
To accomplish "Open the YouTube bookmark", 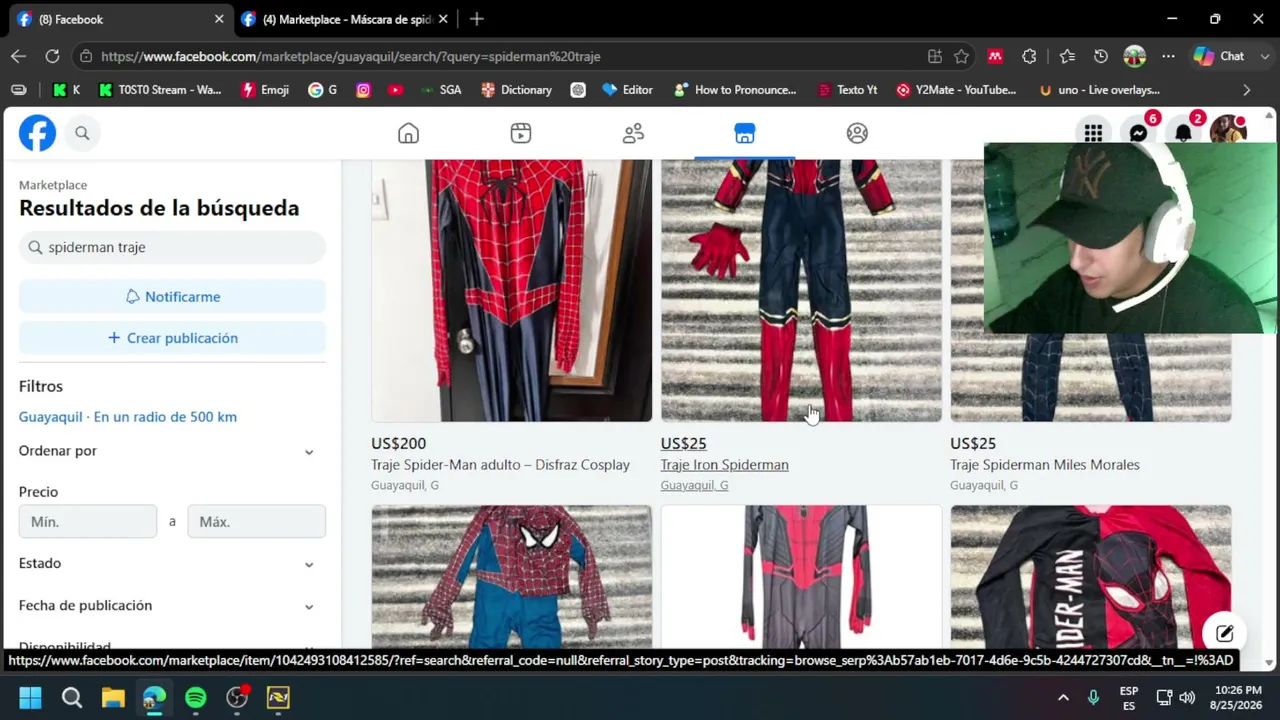I will coord(395,90).
